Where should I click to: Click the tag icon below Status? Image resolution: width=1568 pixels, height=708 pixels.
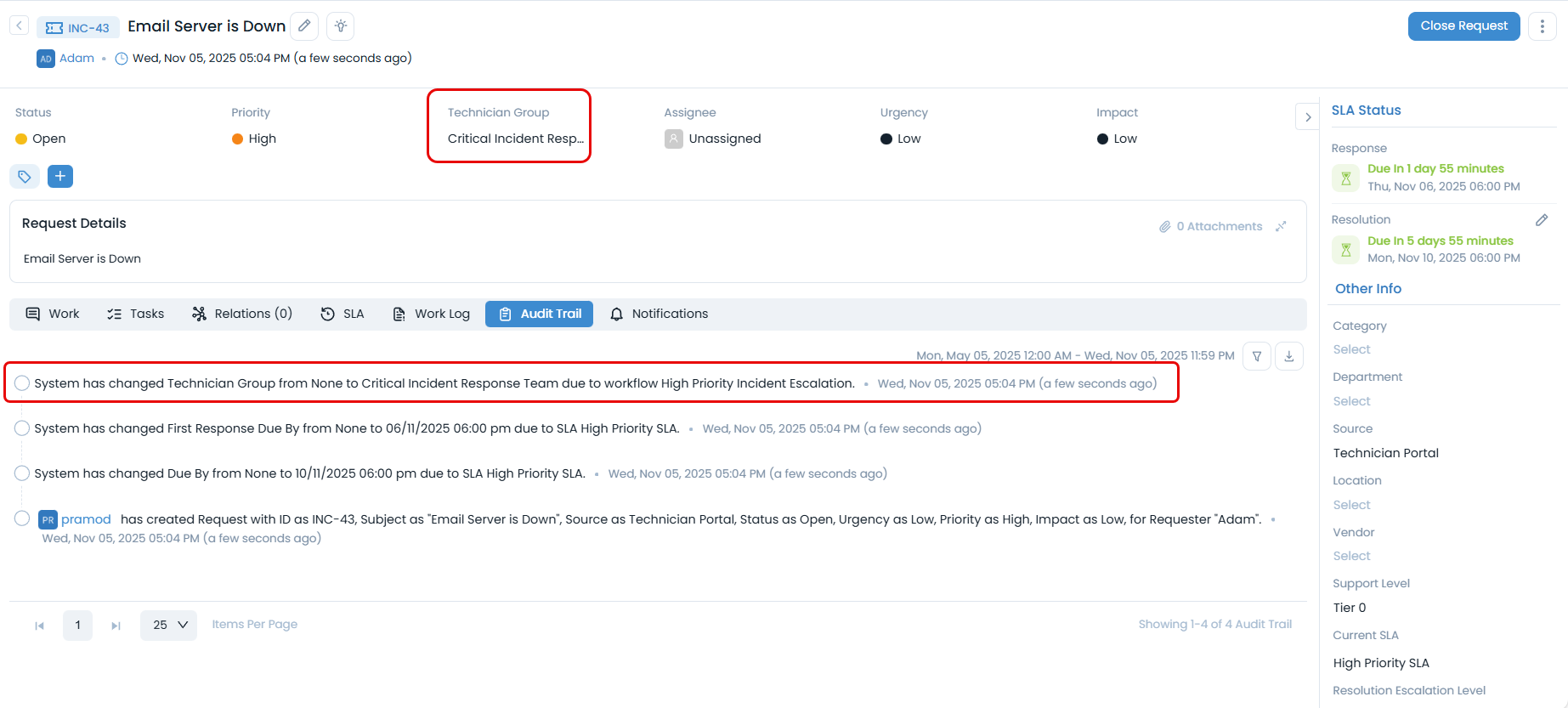[x=25, y=177]
